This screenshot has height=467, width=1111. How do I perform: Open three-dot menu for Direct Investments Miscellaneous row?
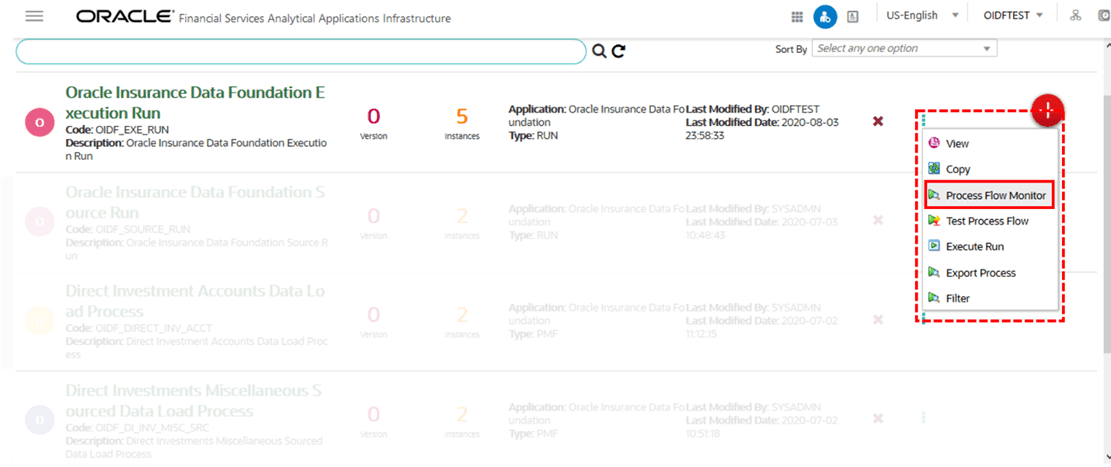pos(923,418)
